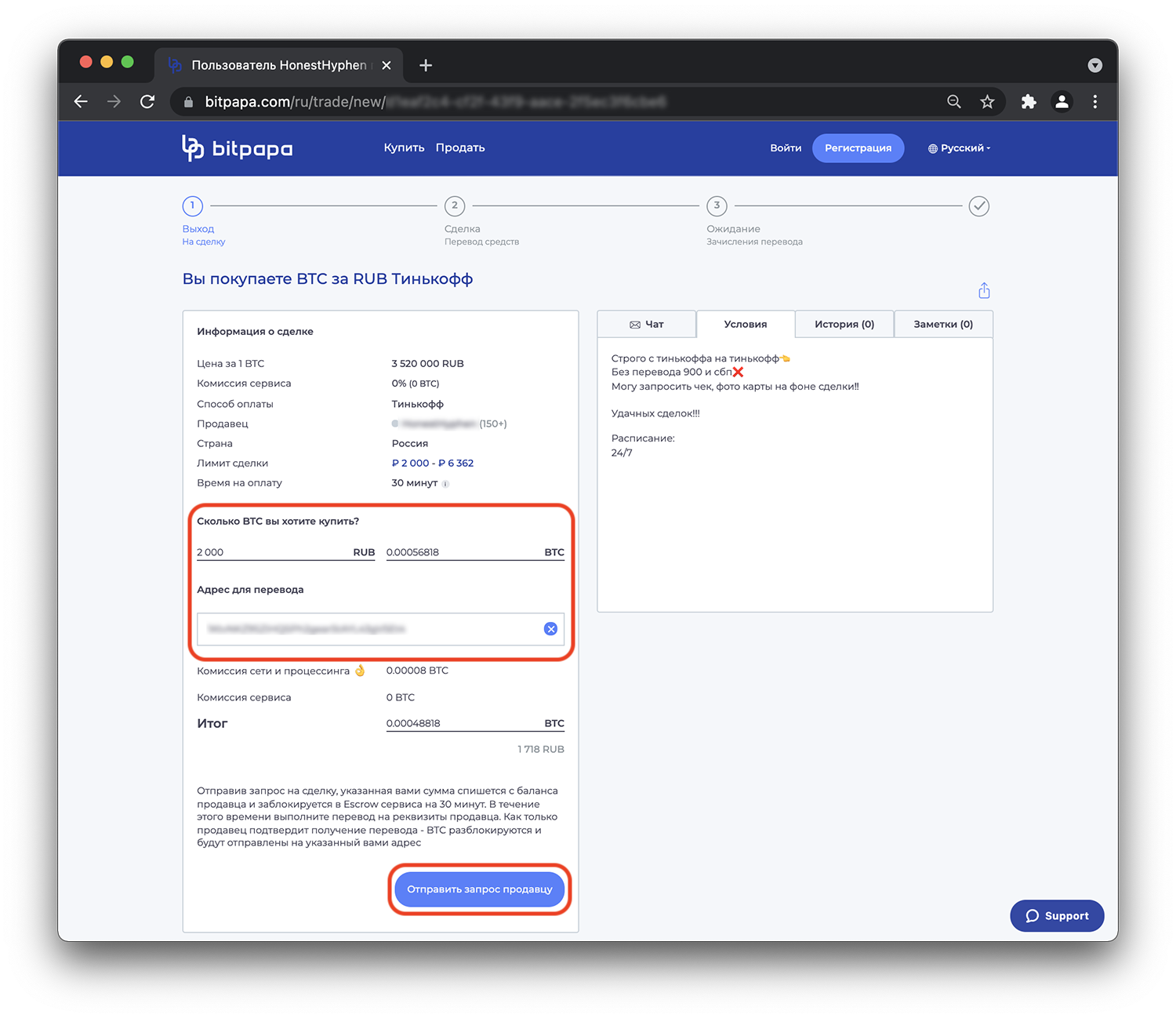
Task: Click the BTC amount input field
Action: pyautogui.click(x=475, y=552)
